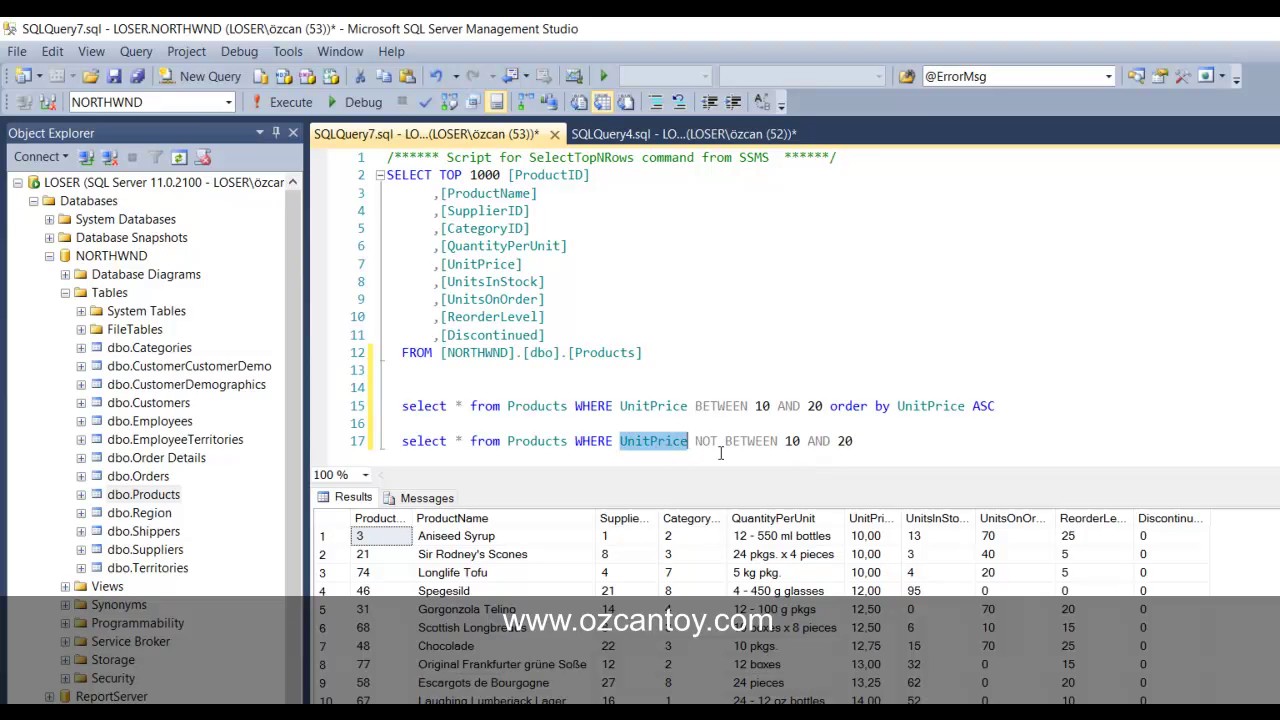The width and height of the screenshot is (1280, 720).
Task: Collapse the Databases folder
Action: 34,201
